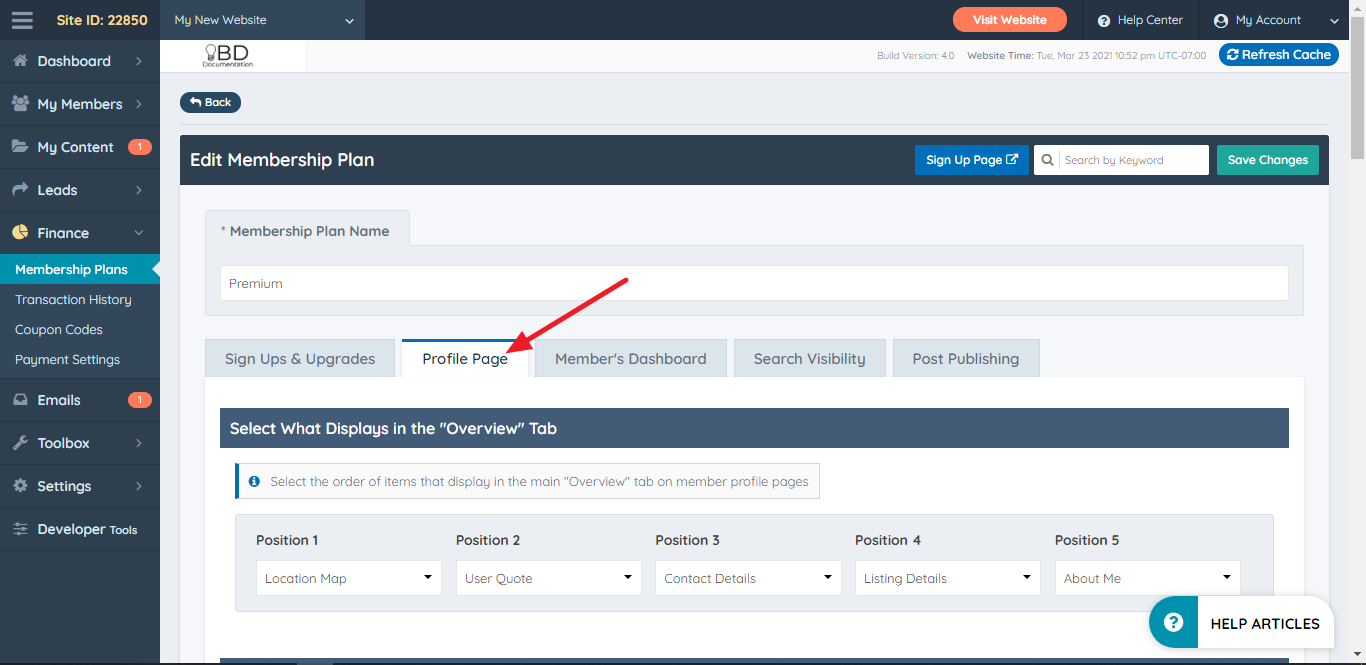Click the Dashboard home icon

(x=20, y=61)
